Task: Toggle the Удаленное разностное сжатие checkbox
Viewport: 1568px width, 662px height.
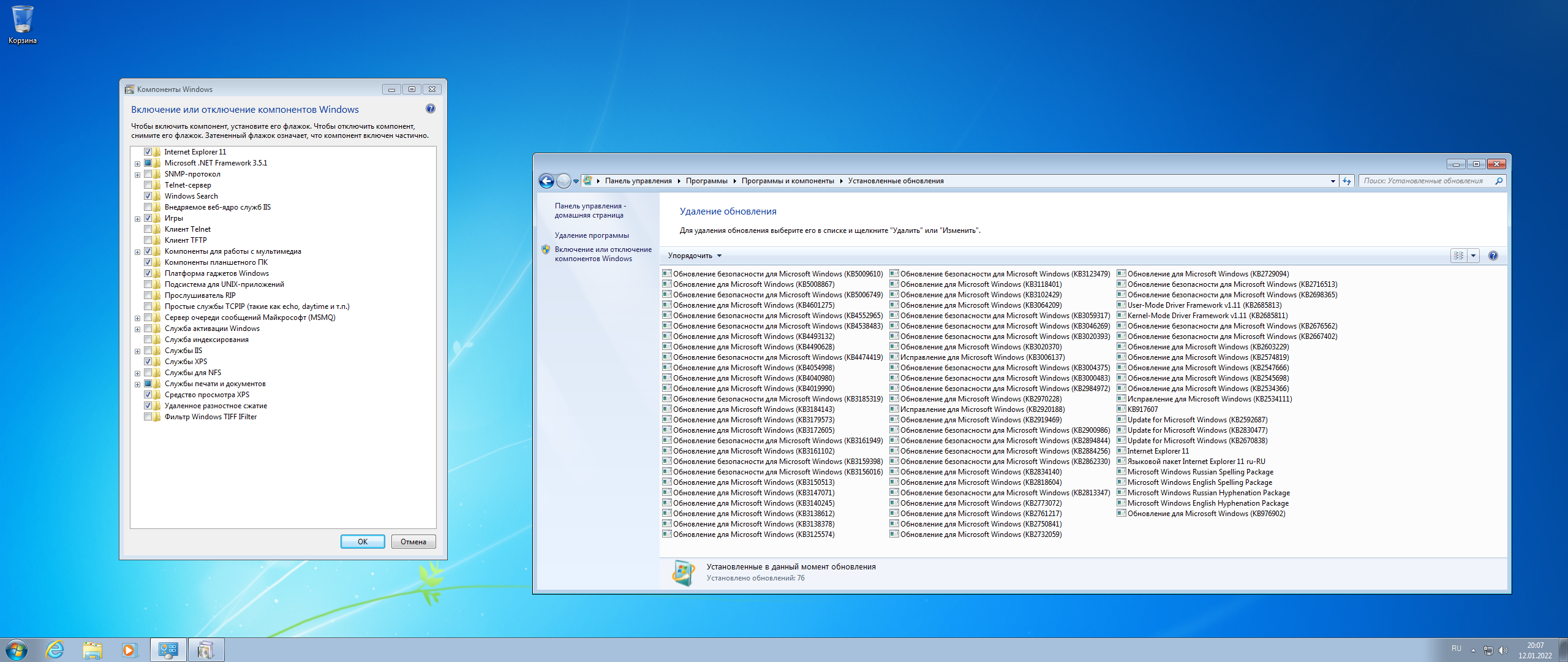Action: click(148, 406)
